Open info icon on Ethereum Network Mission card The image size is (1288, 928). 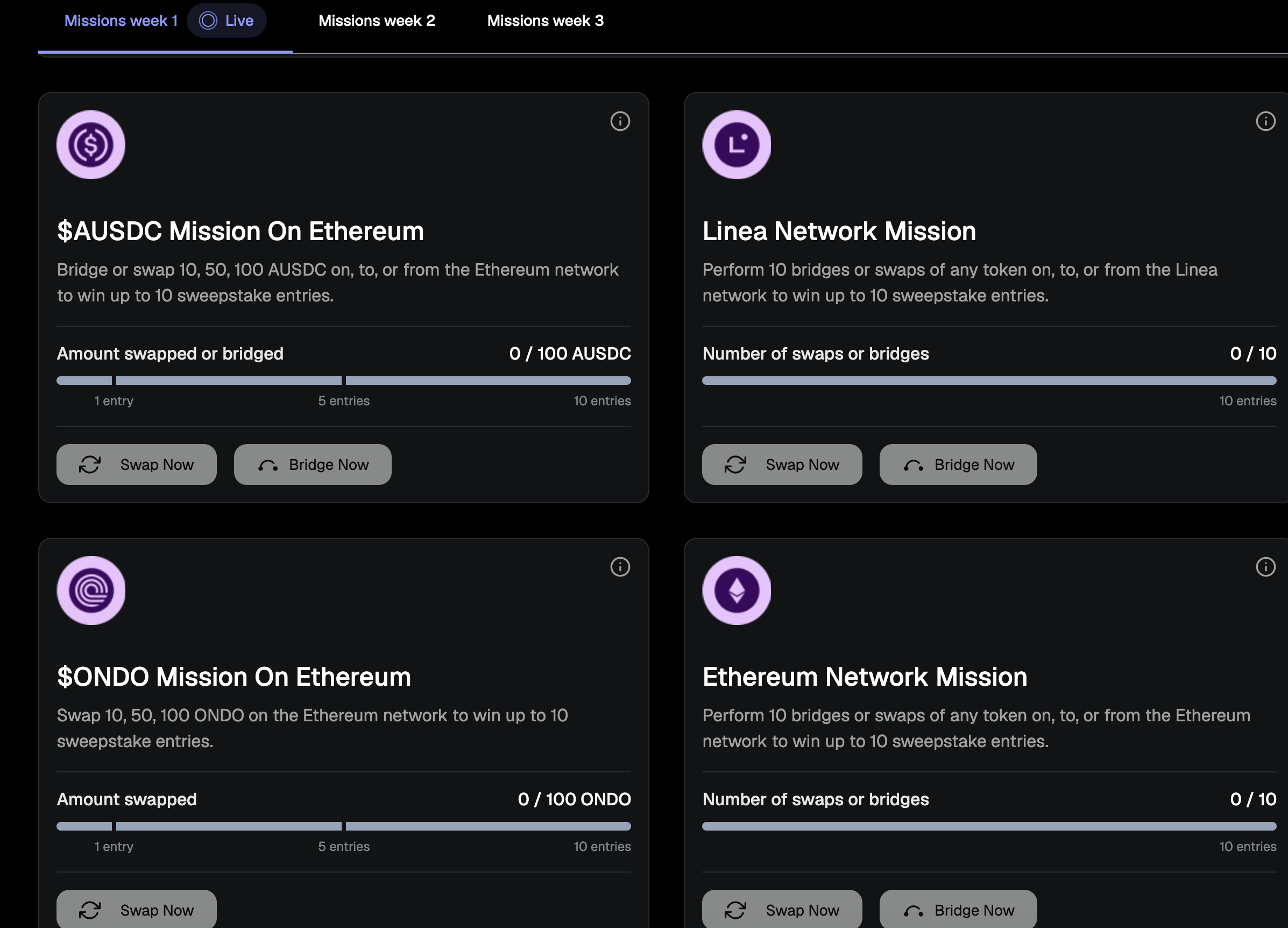click(1265, 567)
